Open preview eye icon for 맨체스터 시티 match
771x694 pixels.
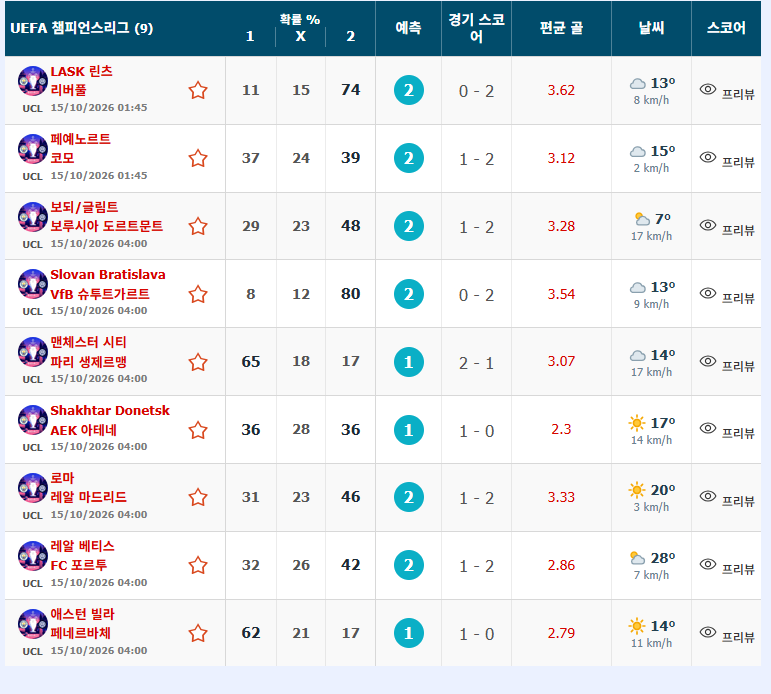pyautogui.click(x=708, y=361)
